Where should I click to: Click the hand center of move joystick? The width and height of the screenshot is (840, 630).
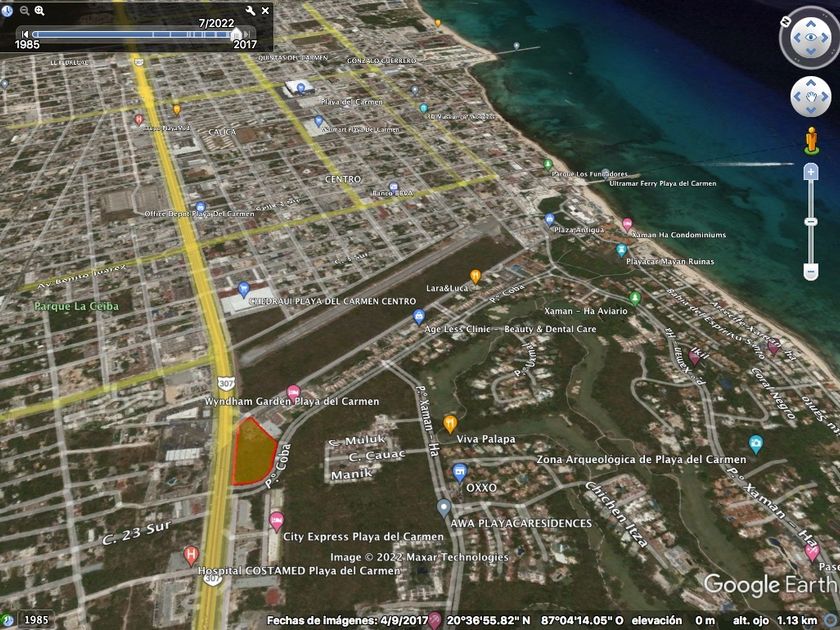coord(811,96)
